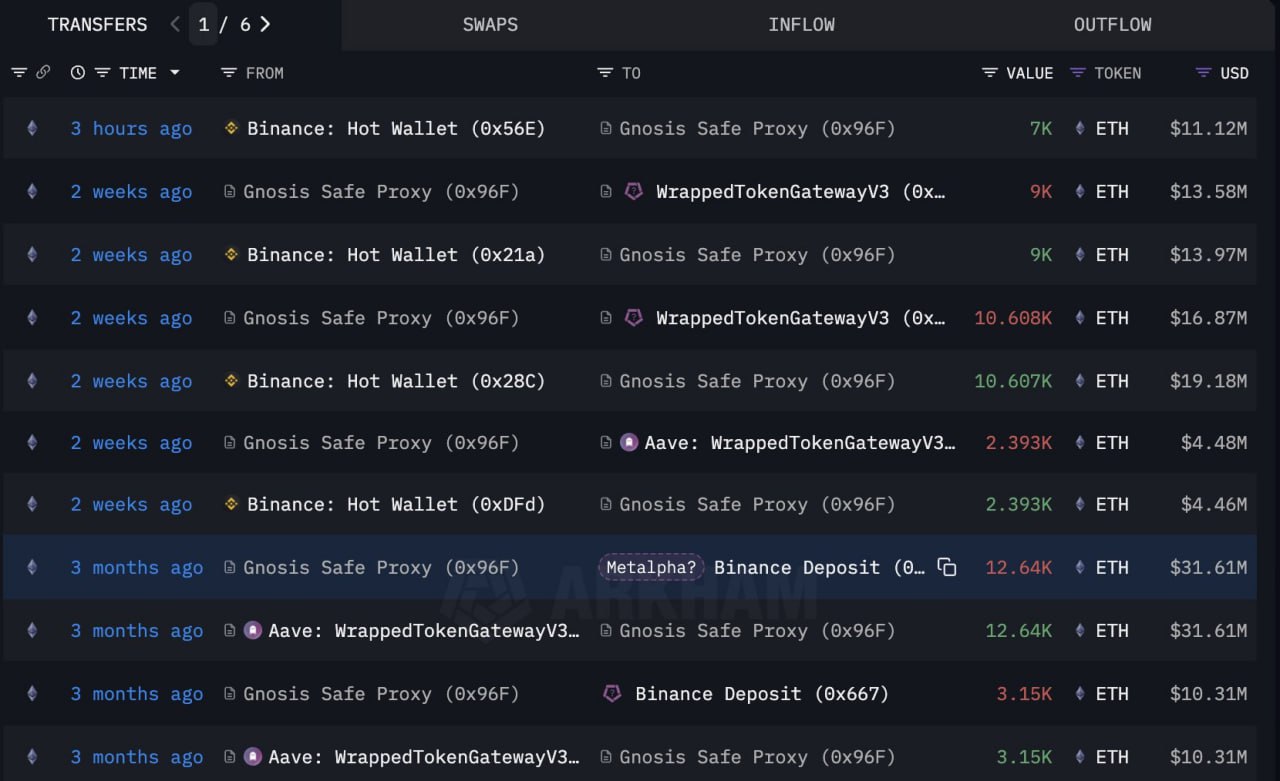Select the $13.58M USD value
The width and height of the screenshot is (1280, 781).
click(1208, 191)
